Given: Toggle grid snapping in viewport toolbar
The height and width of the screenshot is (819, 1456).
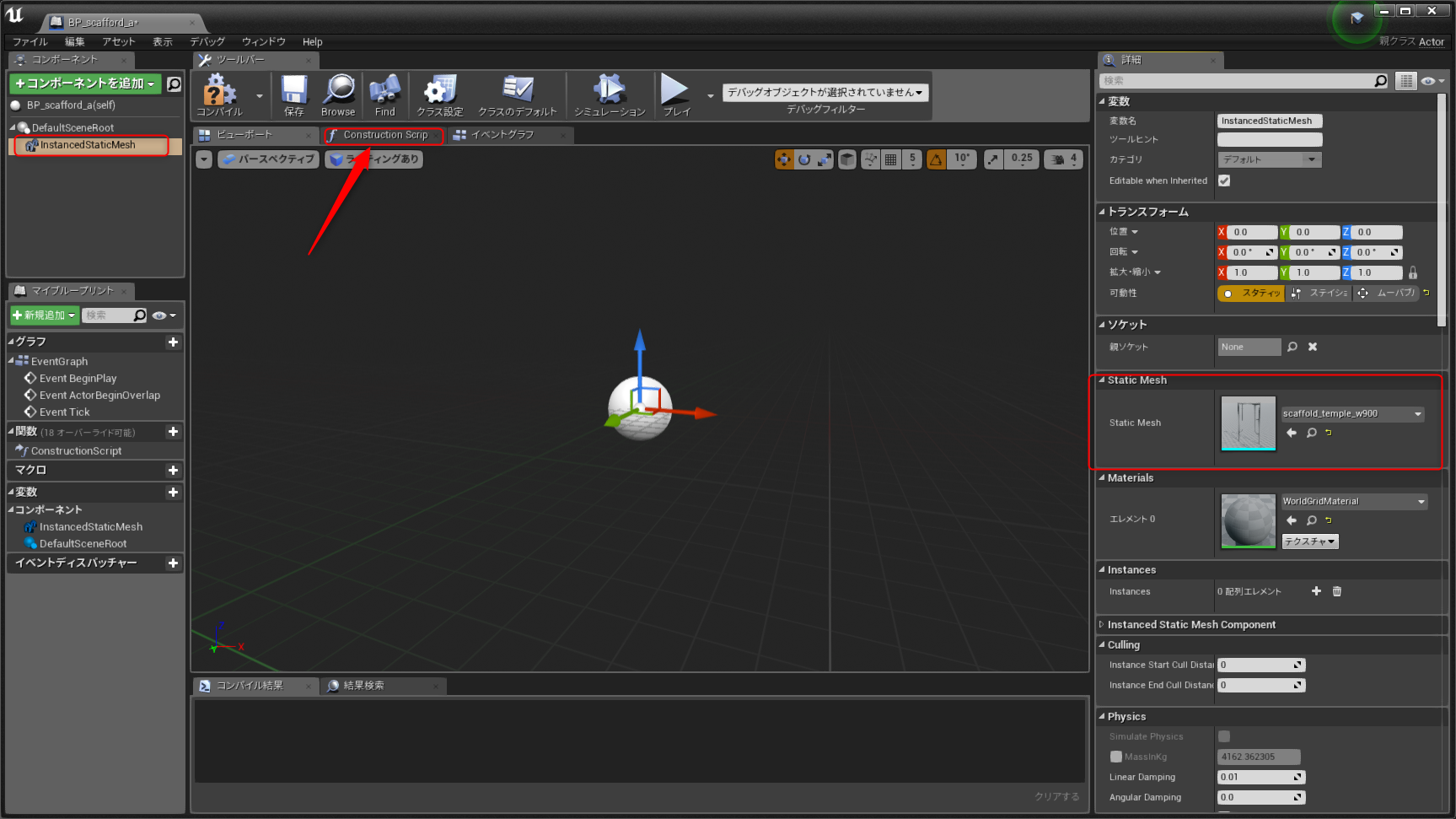Looking at the screenshot, I should click(891, 159).
